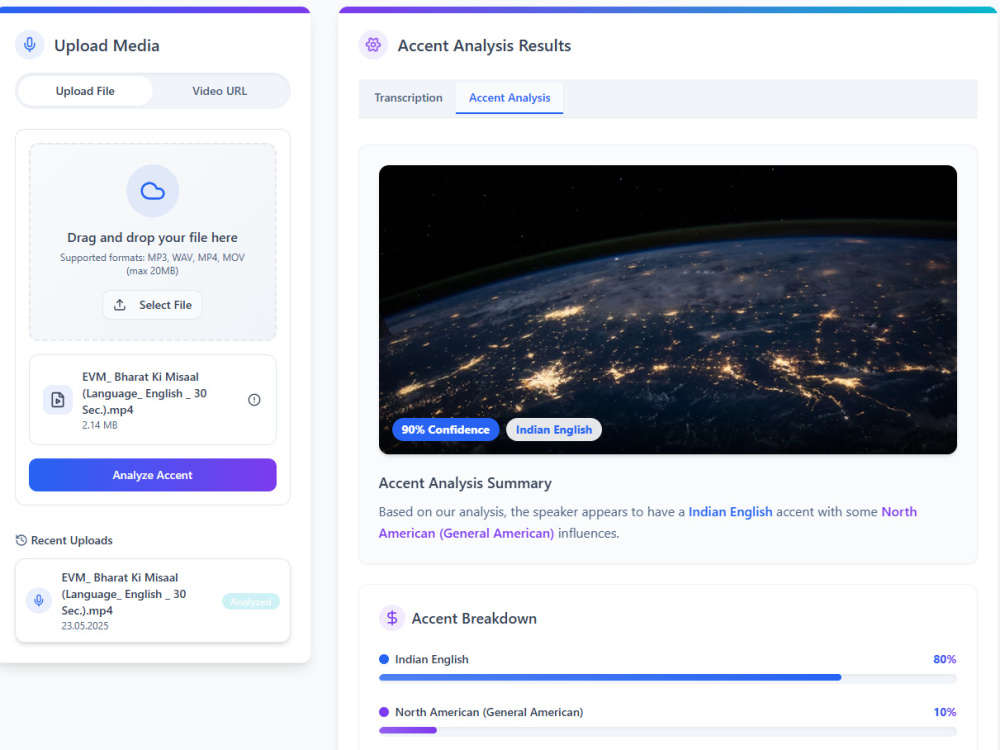The height and width of the screenshot is (750, 1000).
Task: Click North American (General American) link in summary
Action: (648, 522)
